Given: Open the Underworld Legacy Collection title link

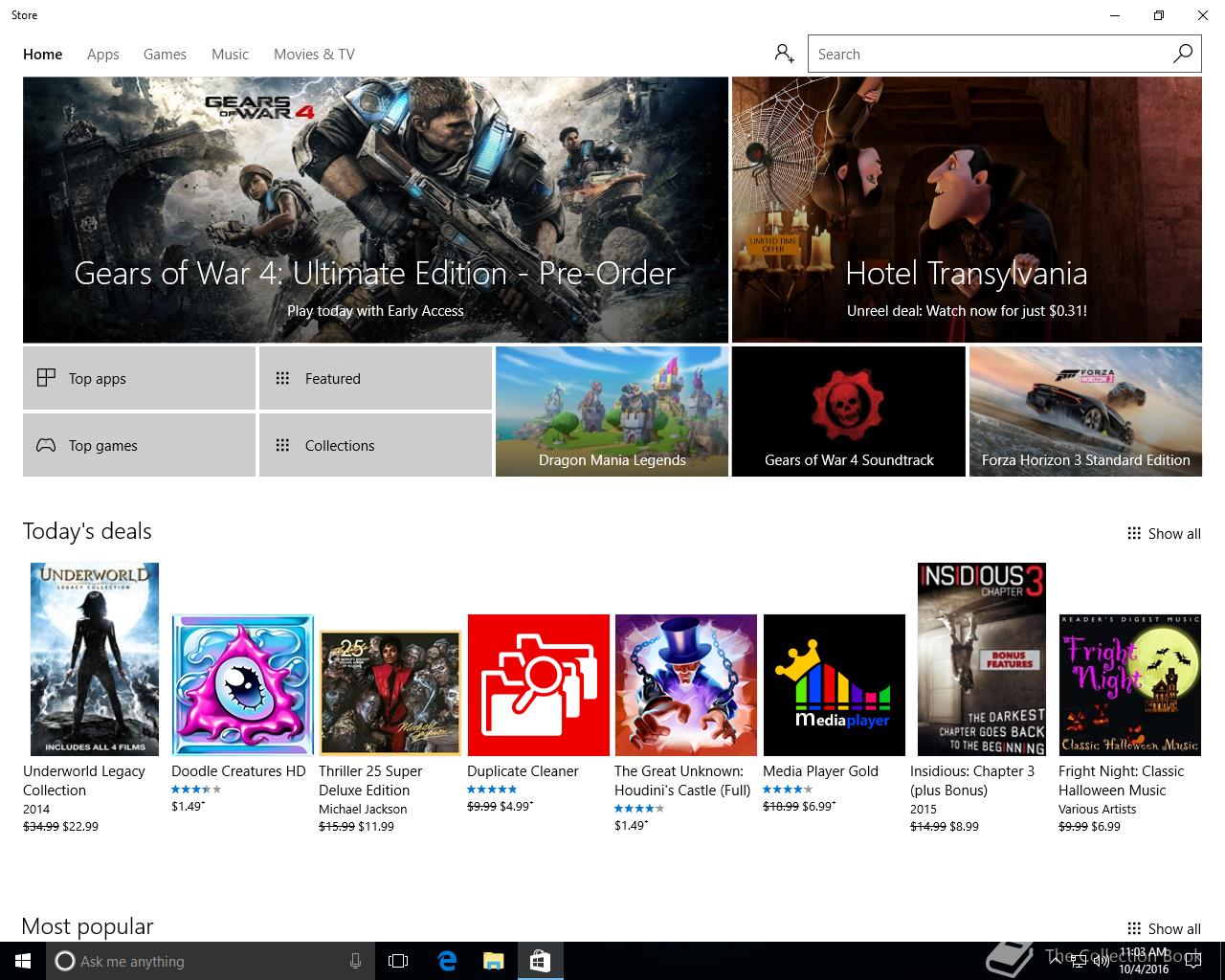Looking at the screenshot, I should click(84, 781).
